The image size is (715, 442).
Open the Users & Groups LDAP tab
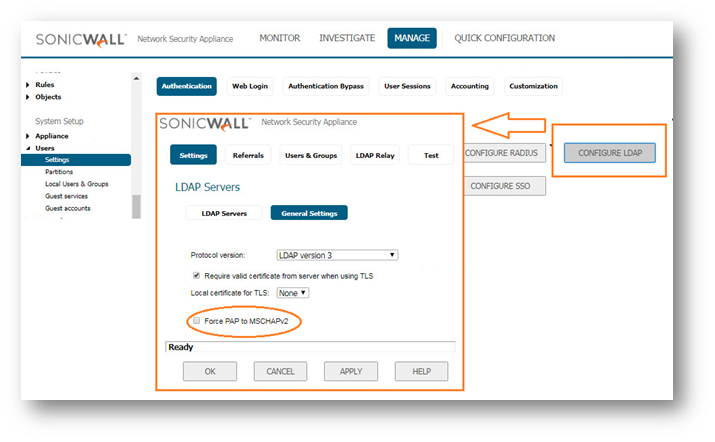(309, 155)
